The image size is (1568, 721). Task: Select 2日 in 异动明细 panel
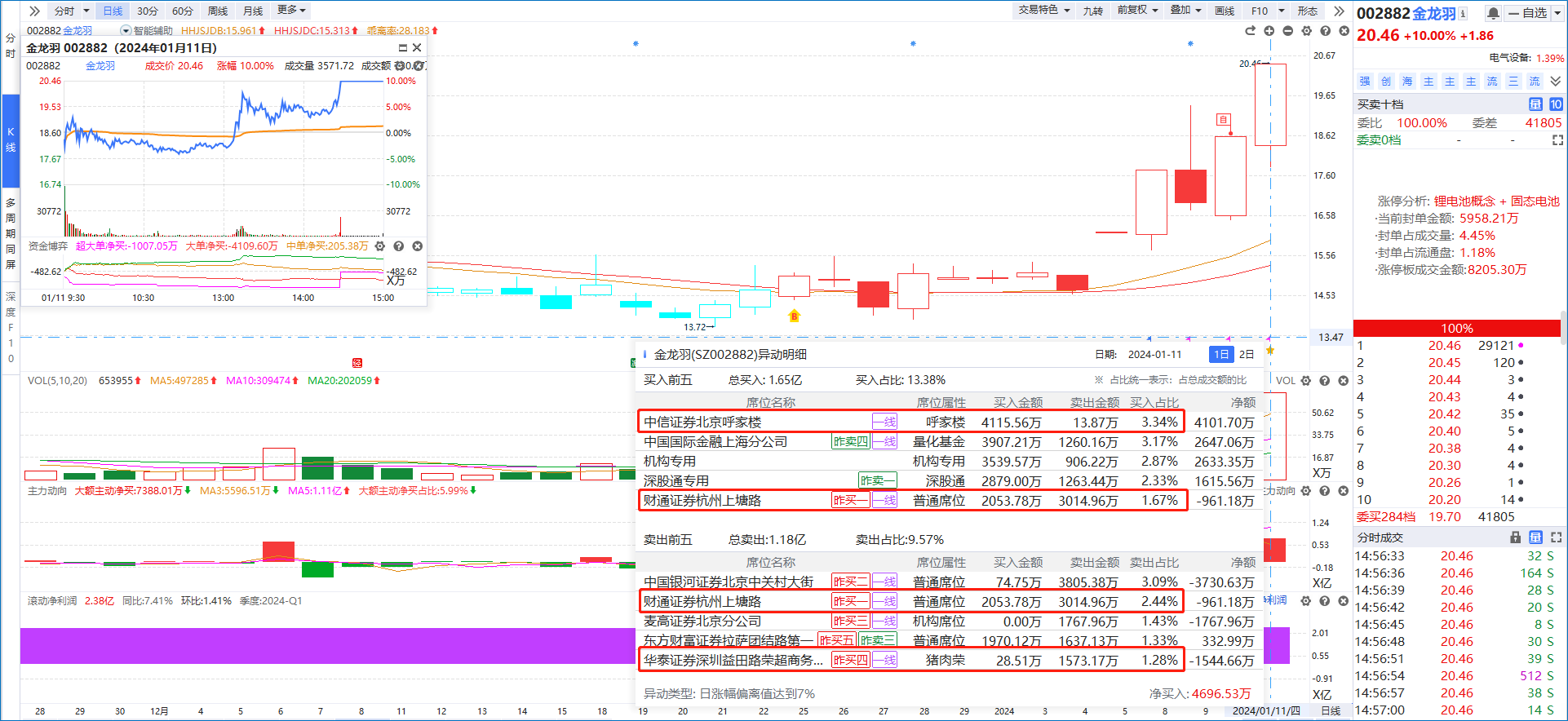[1247, 354]
